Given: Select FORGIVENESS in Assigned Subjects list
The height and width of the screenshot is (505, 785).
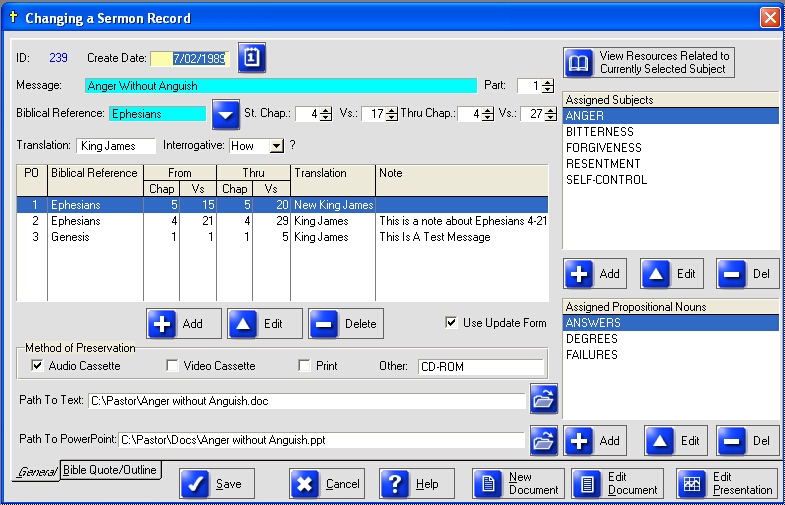Looking at the screenshot, I should (x=603, y=148).
